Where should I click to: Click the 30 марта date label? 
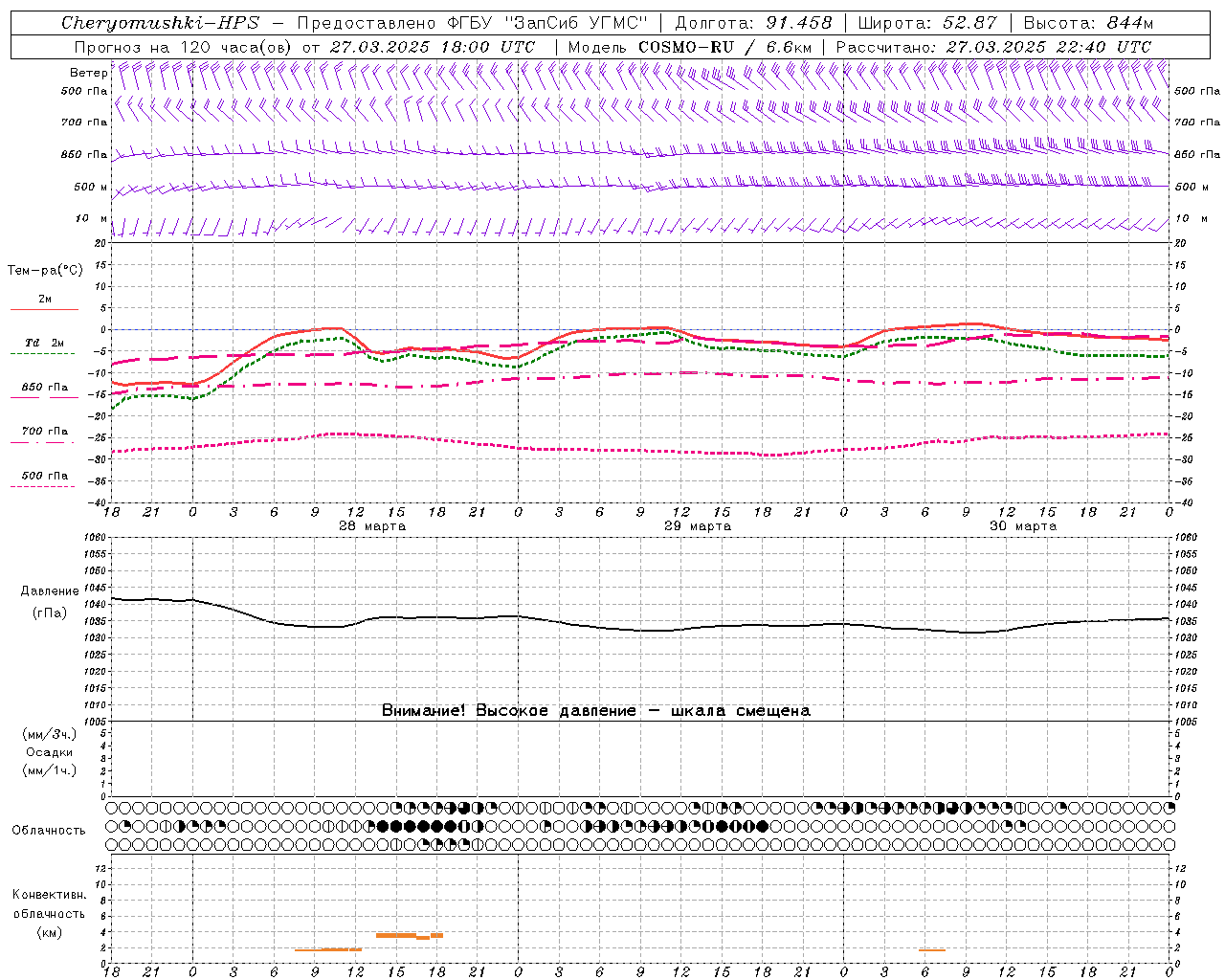1023,526
